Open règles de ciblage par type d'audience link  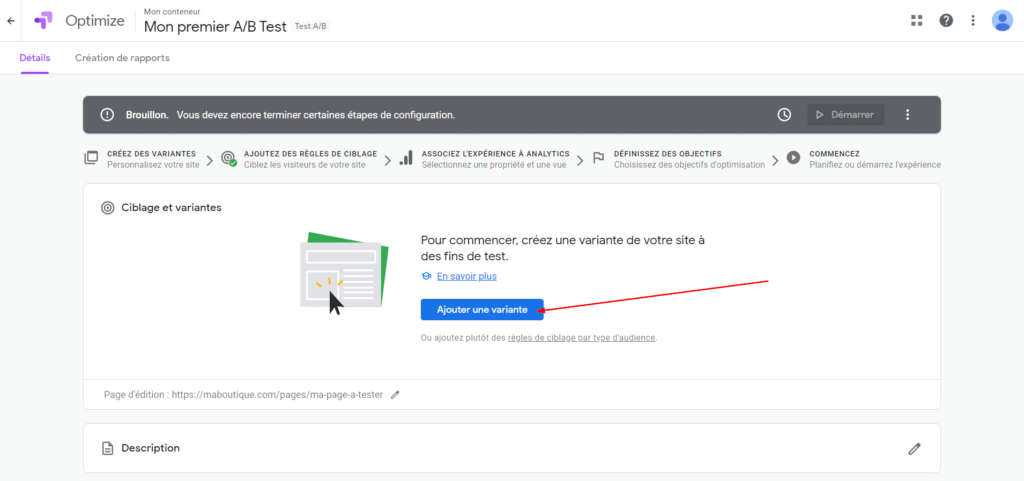click(581, 338)
